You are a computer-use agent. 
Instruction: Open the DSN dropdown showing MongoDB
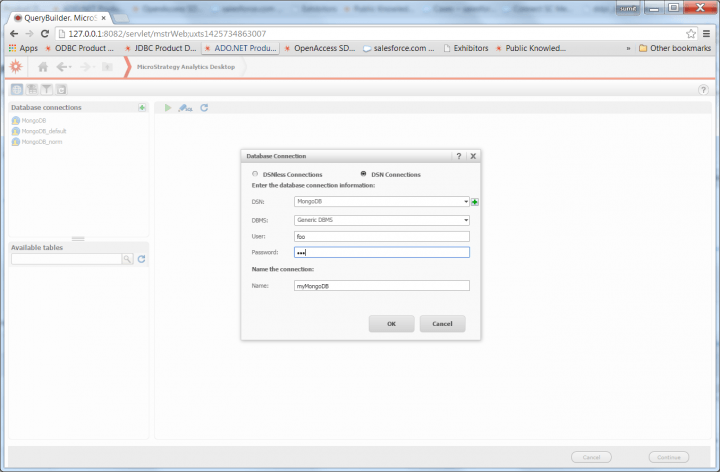pyautogui.click(x=466, y=202)
